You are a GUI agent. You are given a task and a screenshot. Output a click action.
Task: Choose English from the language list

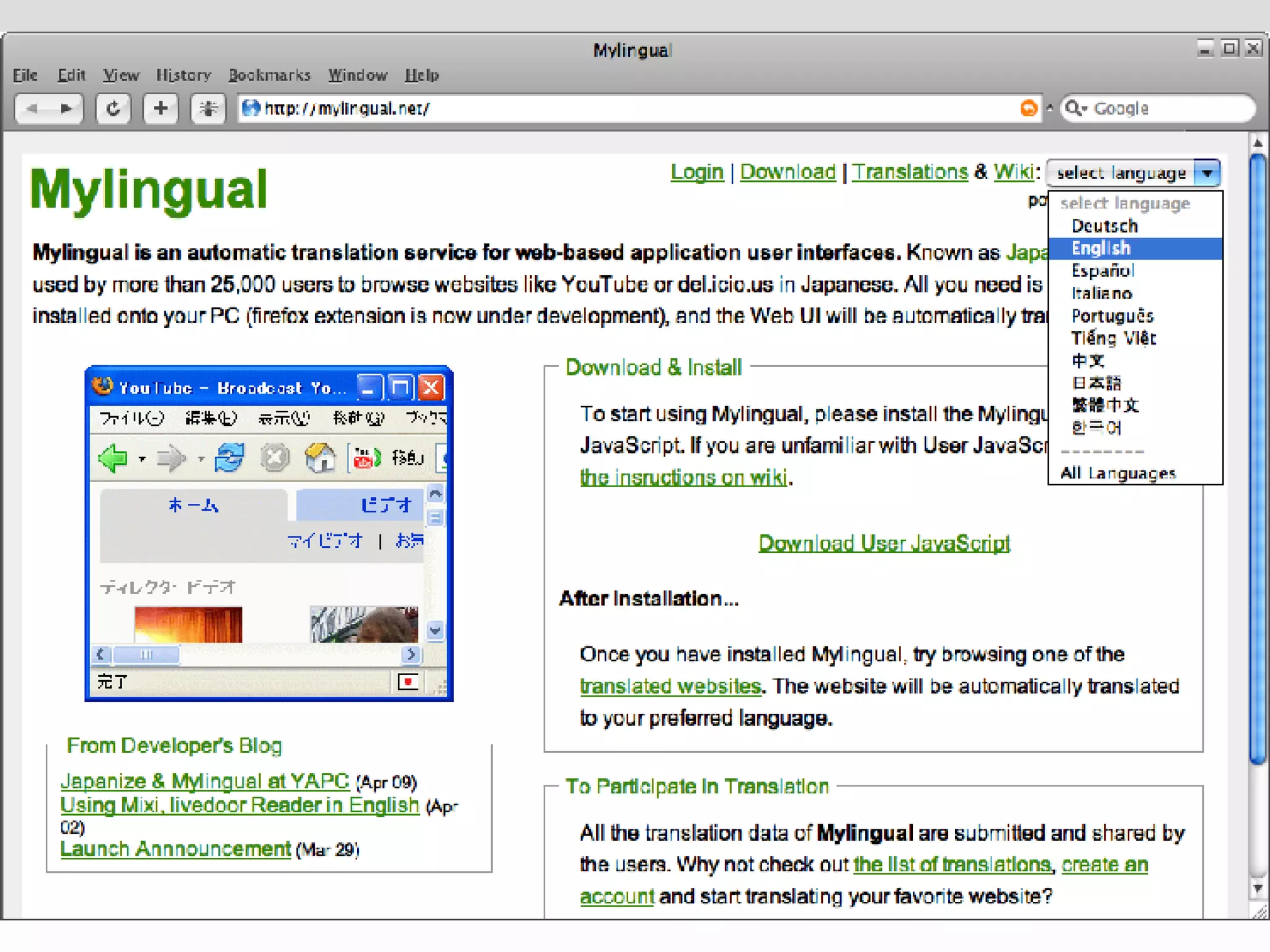pyautogui.click(x=1101, y=249)
